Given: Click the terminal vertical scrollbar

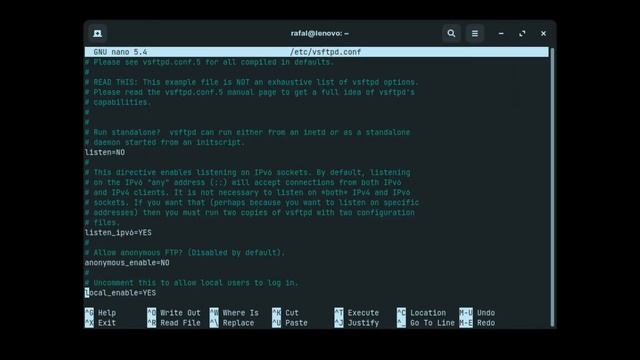Looking at the screenshot, I should (552, 187).
